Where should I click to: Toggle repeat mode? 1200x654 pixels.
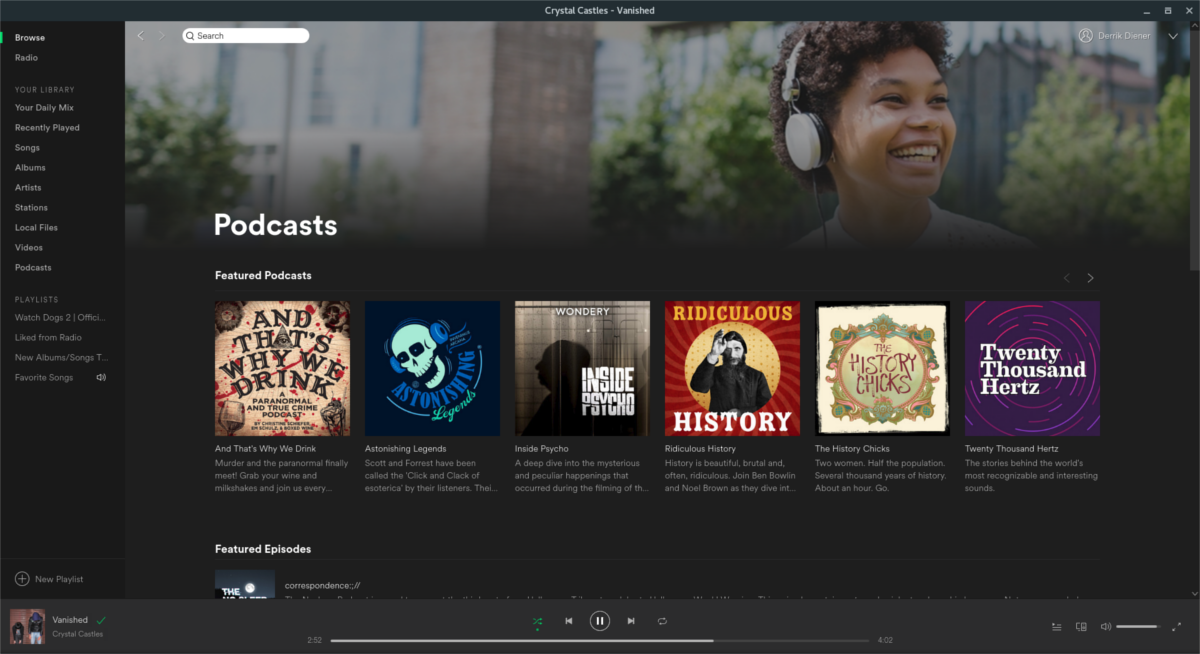[x=662, y=621]
